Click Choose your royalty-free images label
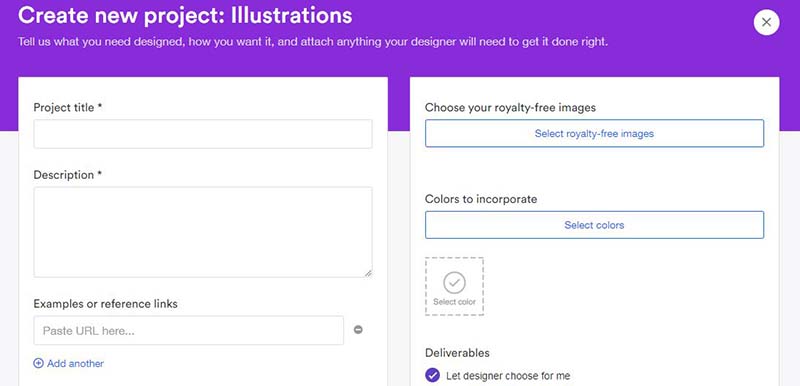The height and width of the screenshot is (386, 800). tap(510, 108)
